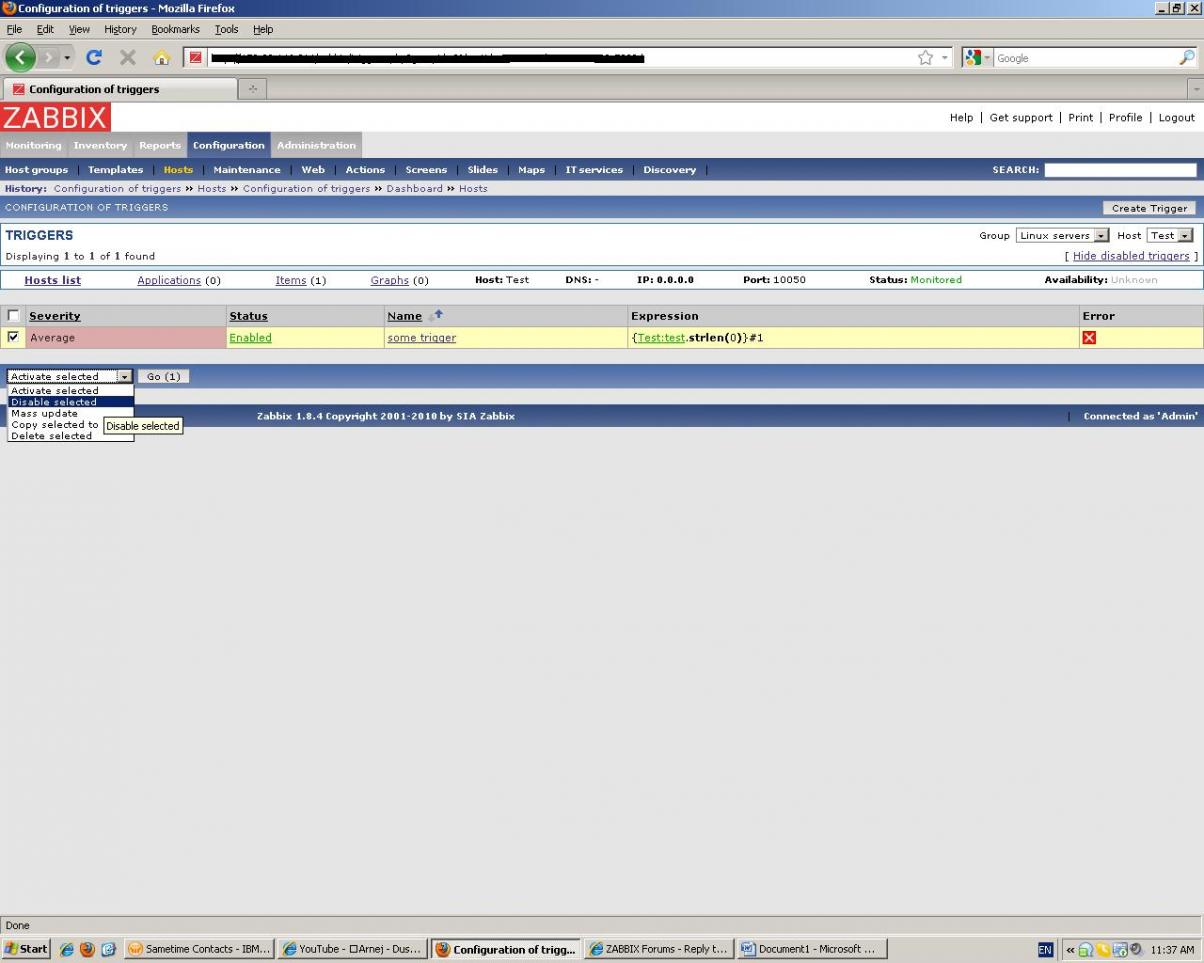The image size is (1204, 963).
Task: Open the list all tabs dropdown
Action: pos(1195,89)
